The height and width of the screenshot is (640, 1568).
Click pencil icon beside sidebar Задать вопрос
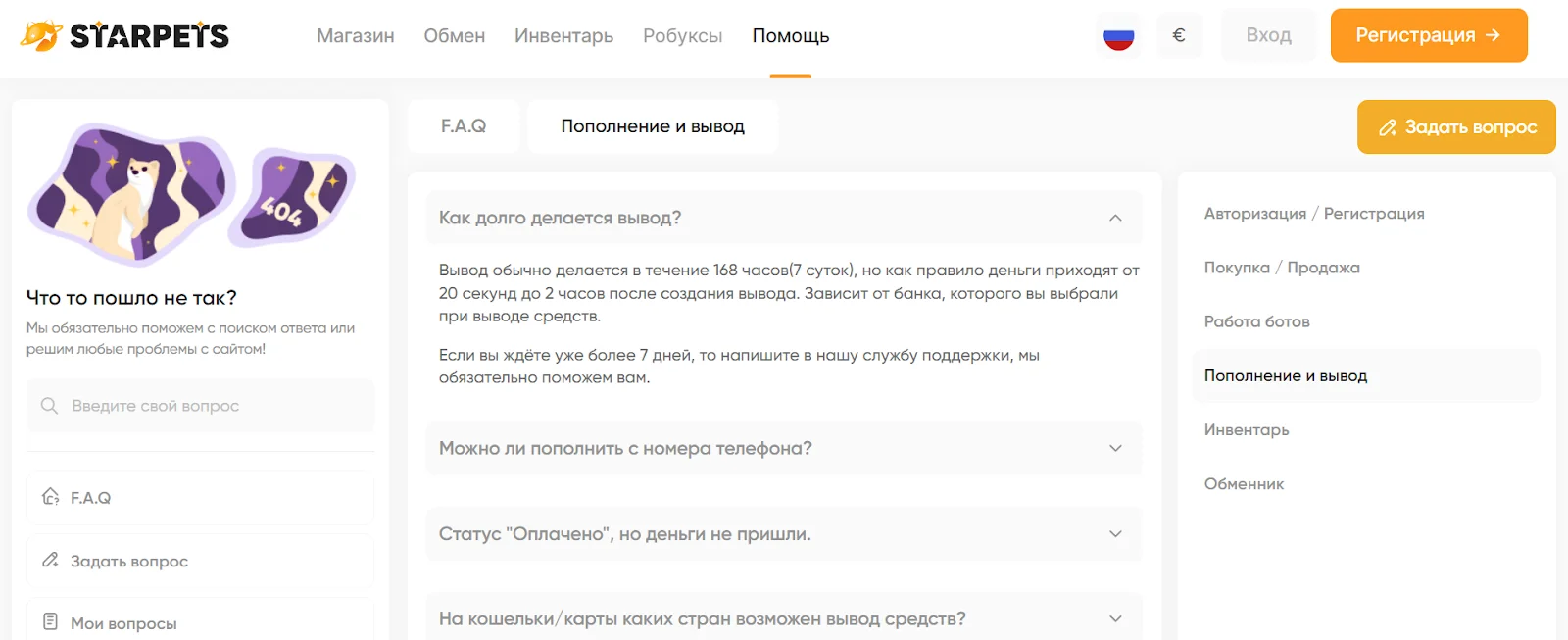point(50,561)
